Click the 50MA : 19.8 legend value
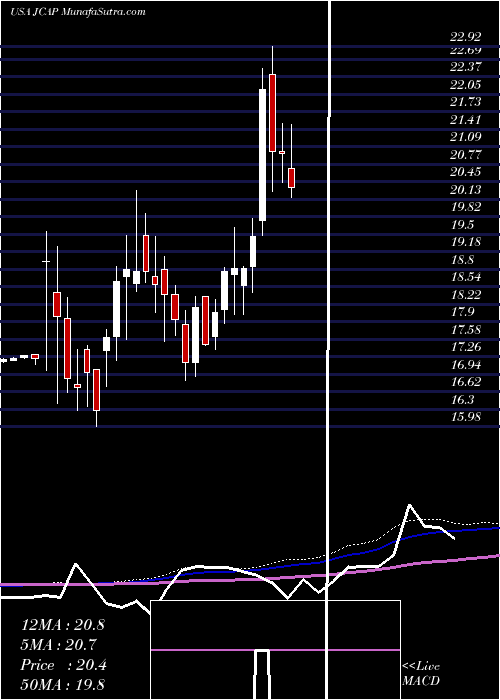 point(62,685)
